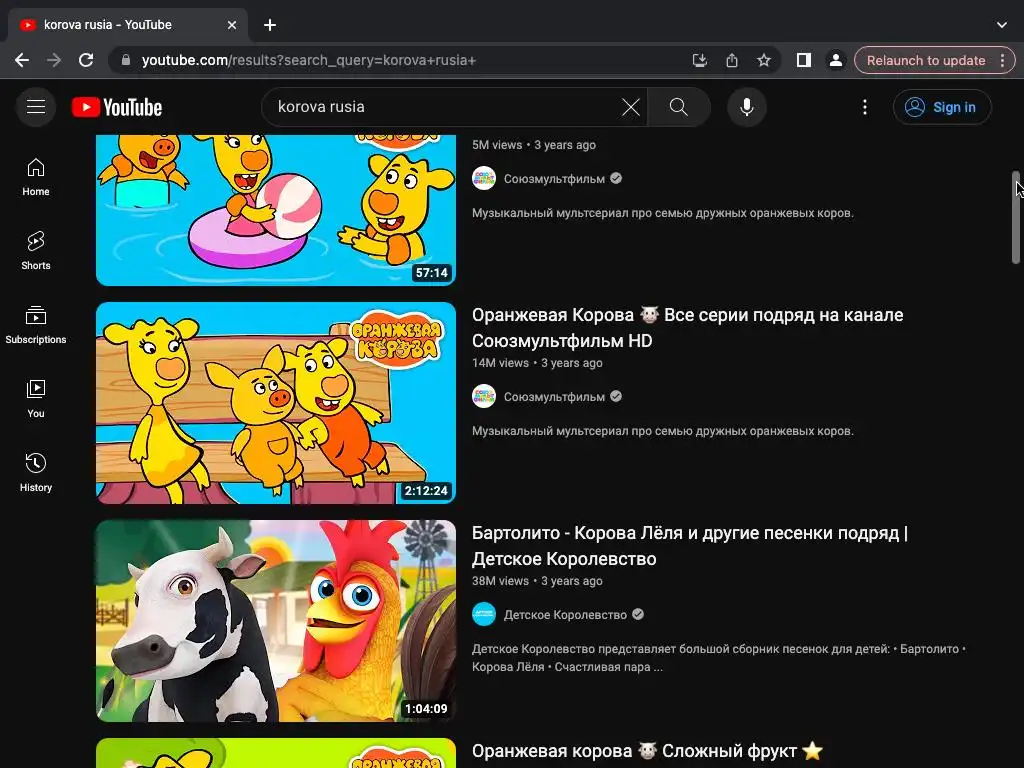Open the Сложный фрукт video thumbnail
This screenshot has height=768, width=1024.
pos(276,753)
